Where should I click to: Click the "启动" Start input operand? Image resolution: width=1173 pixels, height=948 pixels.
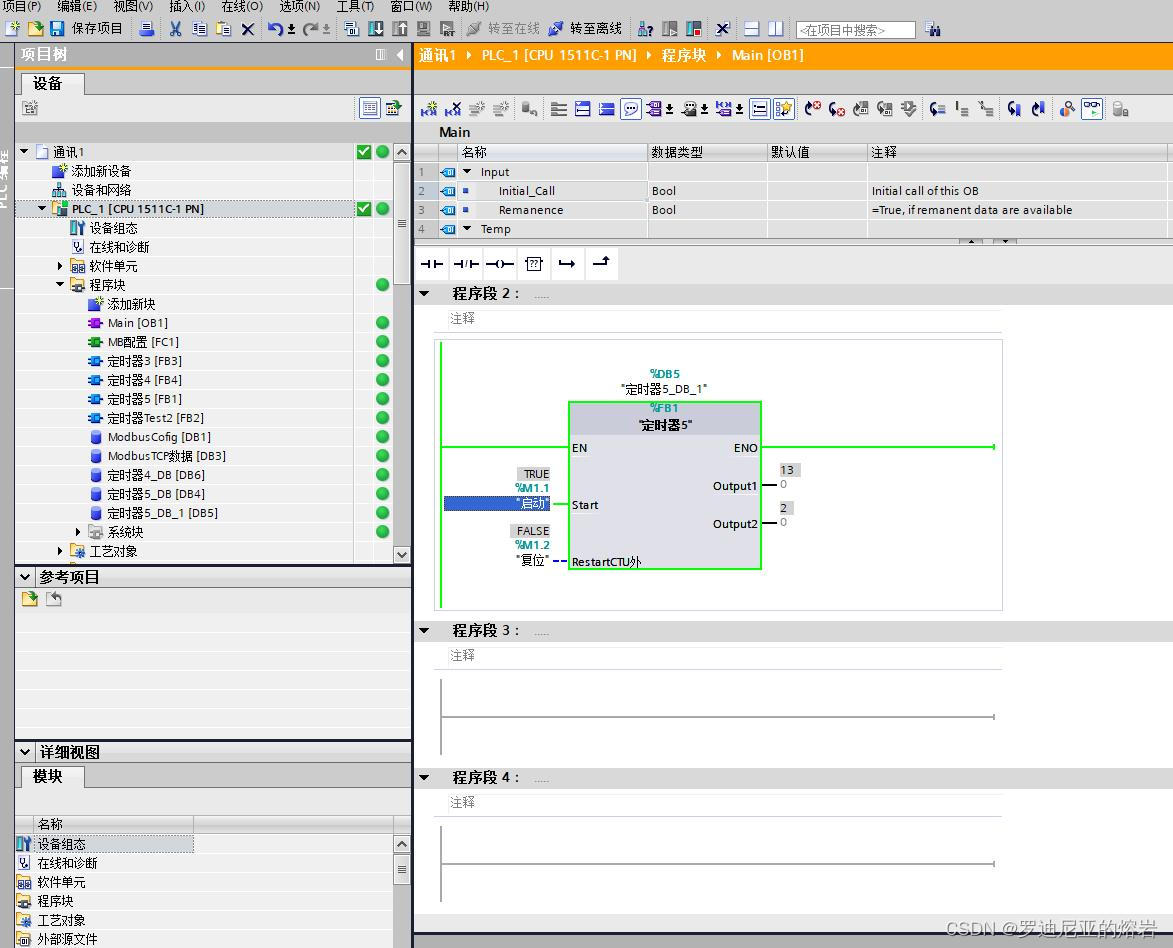pyautogui.click(x=497, y=504)
